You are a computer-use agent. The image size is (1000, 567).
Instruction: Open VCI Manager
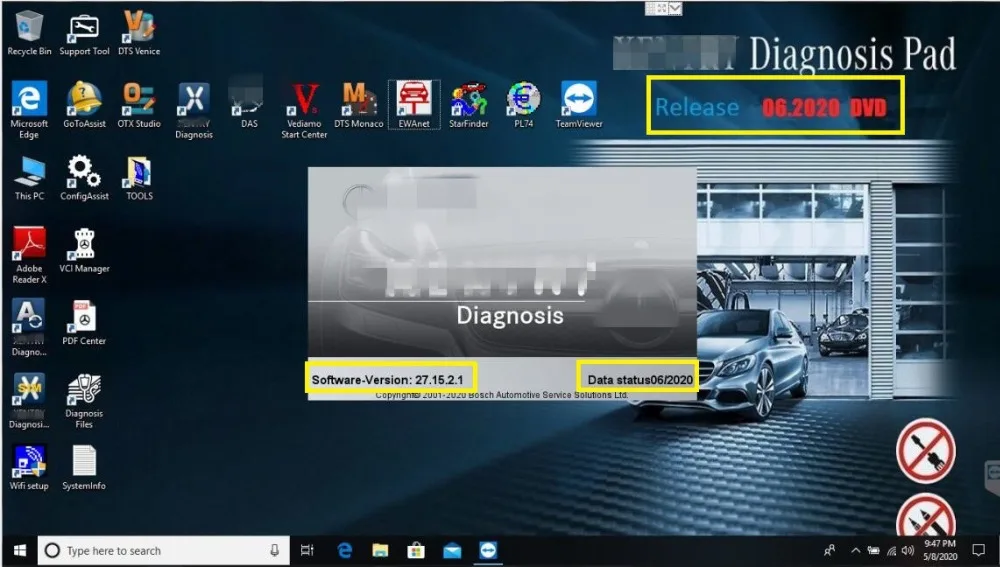pyautogui.click(x=84, y=251)
